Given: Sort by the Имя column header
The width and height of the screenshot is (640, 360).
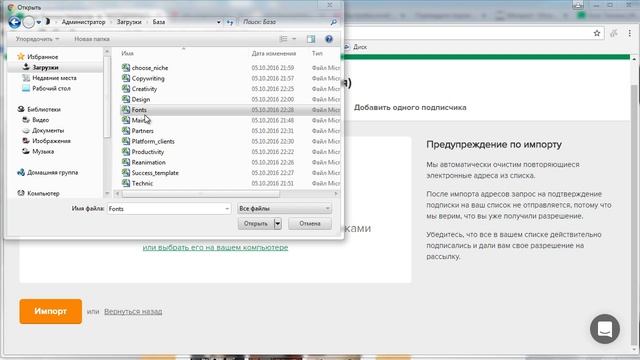Looking at the screenshot, I should tap(127, 53).
